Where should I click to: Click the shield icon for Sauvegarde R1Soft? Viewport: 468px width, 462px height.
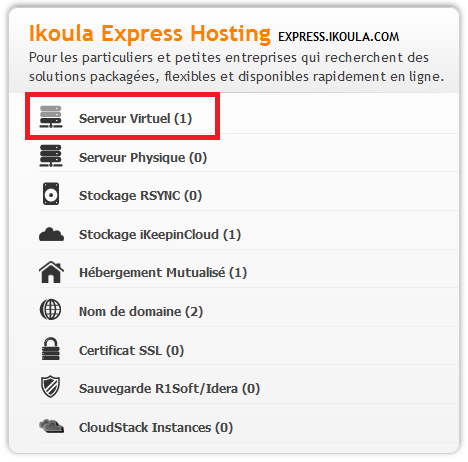50,387
